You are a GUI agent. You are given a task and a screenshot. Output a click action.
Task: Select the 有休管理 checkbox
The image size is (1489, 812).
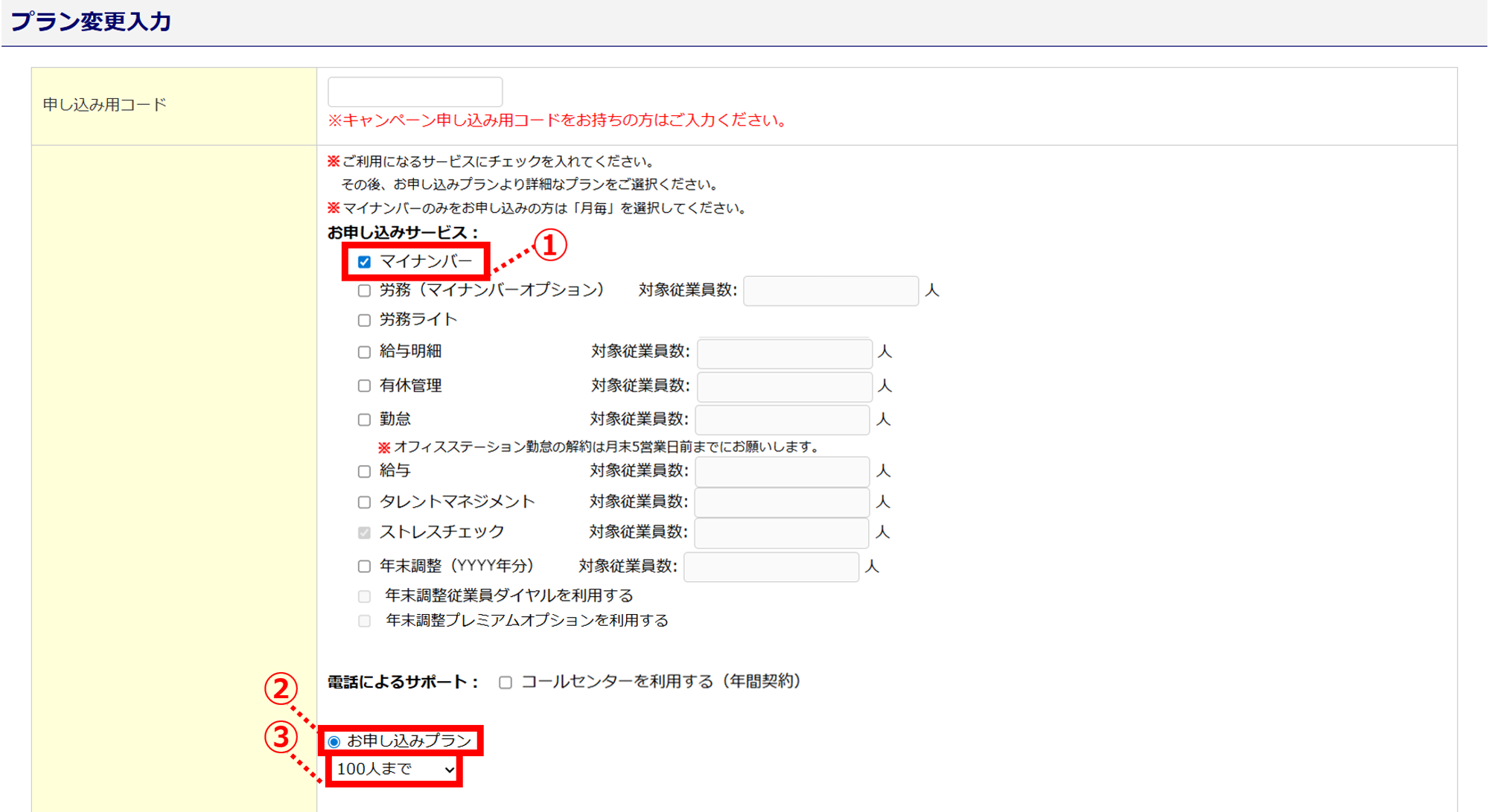tap(364, 386)
